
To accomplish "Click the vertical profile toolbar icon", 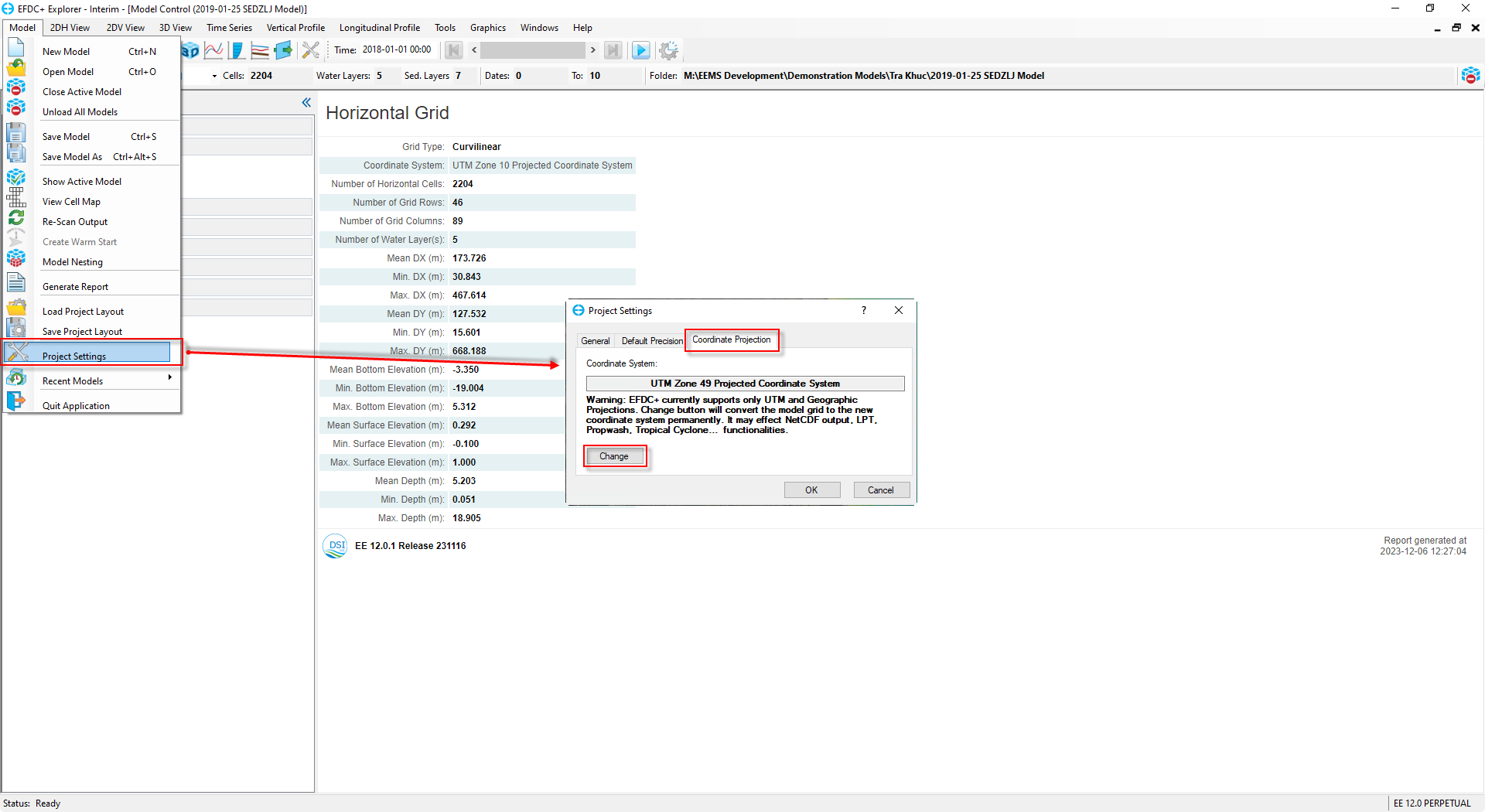I will click(237, 51).
